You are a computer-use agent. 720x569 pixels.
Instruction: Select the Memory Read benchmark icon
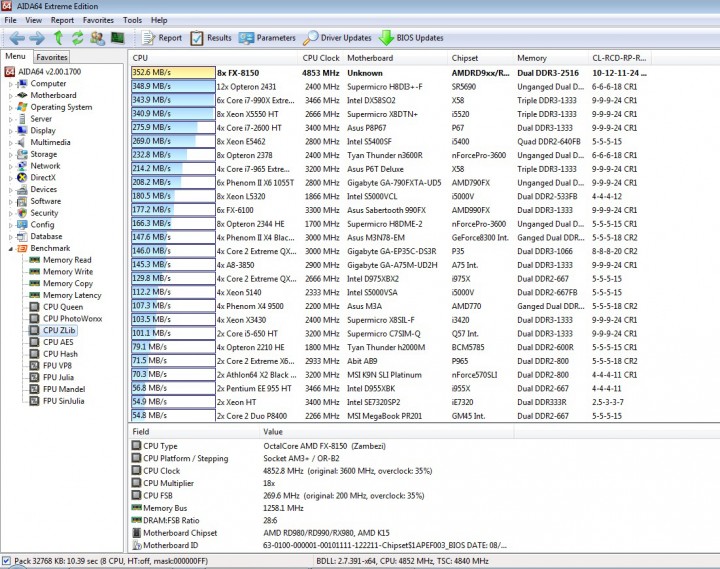[34, 260]
